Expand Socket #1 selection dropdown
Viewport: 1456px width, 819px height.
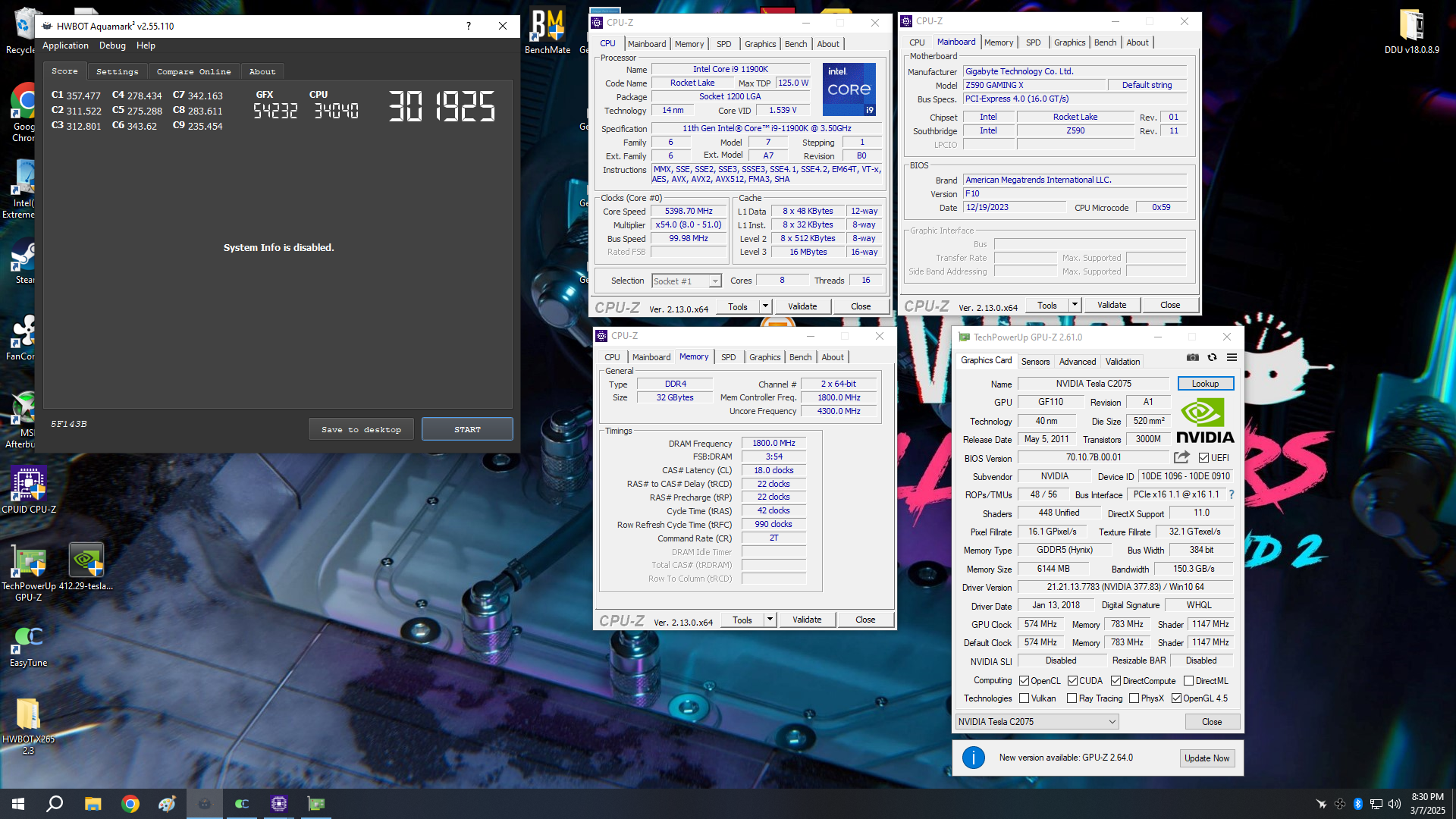714,281
